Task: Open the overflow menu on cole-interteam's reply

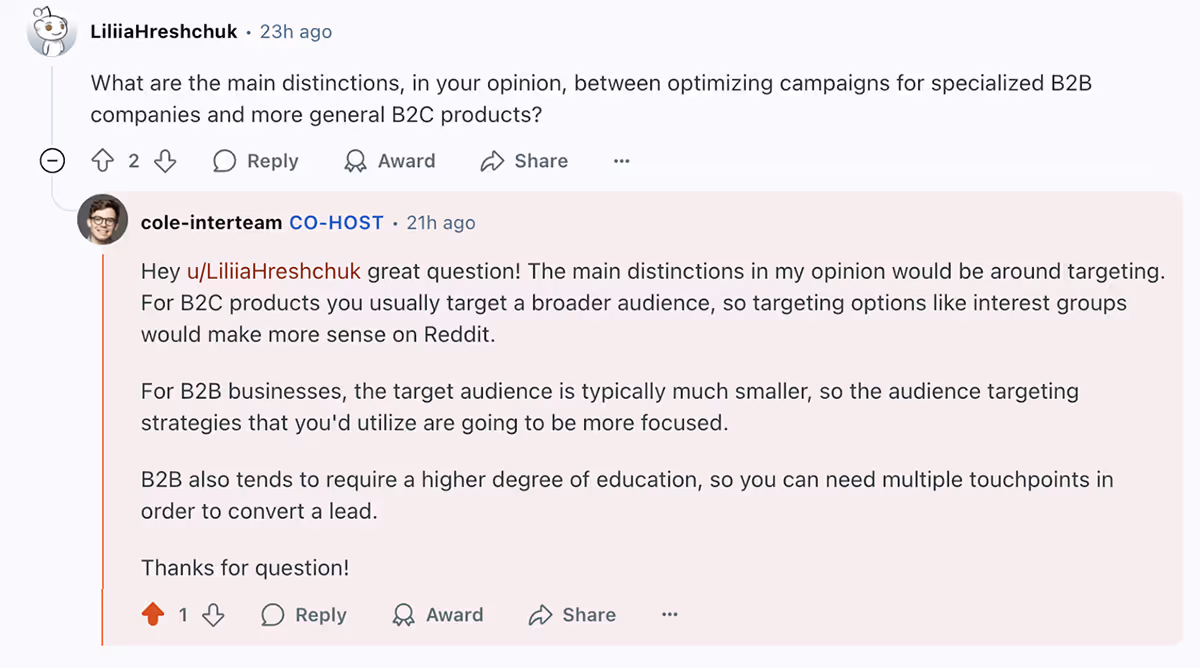Action: coord(669,614)
